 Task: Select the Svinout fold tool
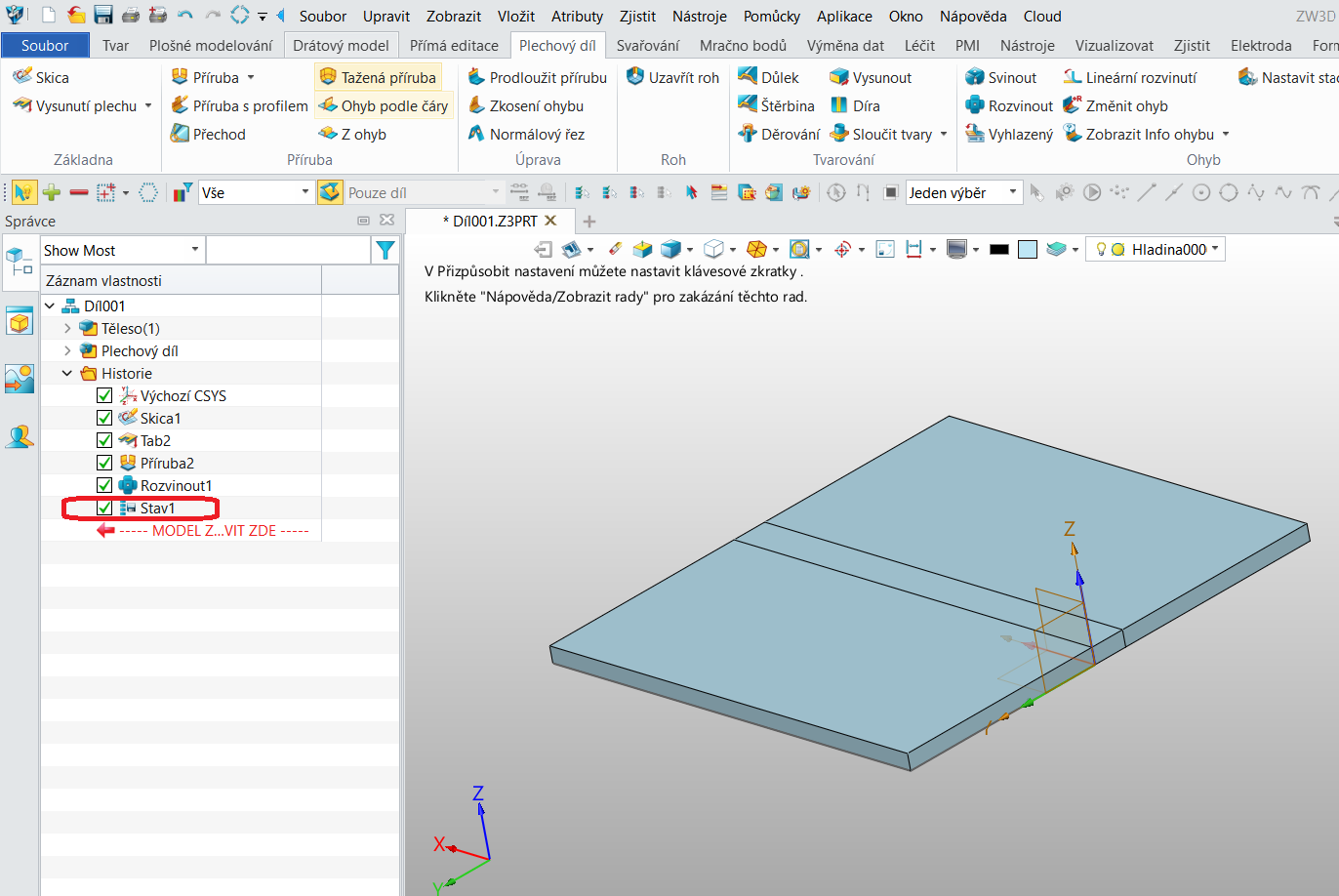pyautogui.click(x=1000, y=77)
